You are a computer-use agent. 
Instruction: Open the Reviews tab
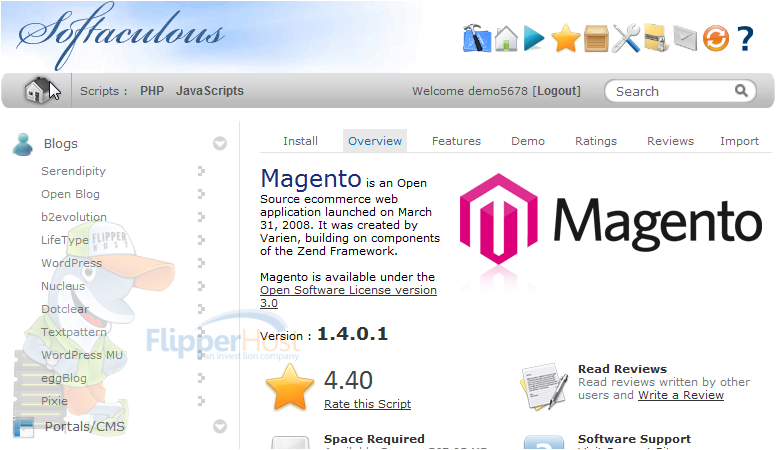tap(671, 141)
